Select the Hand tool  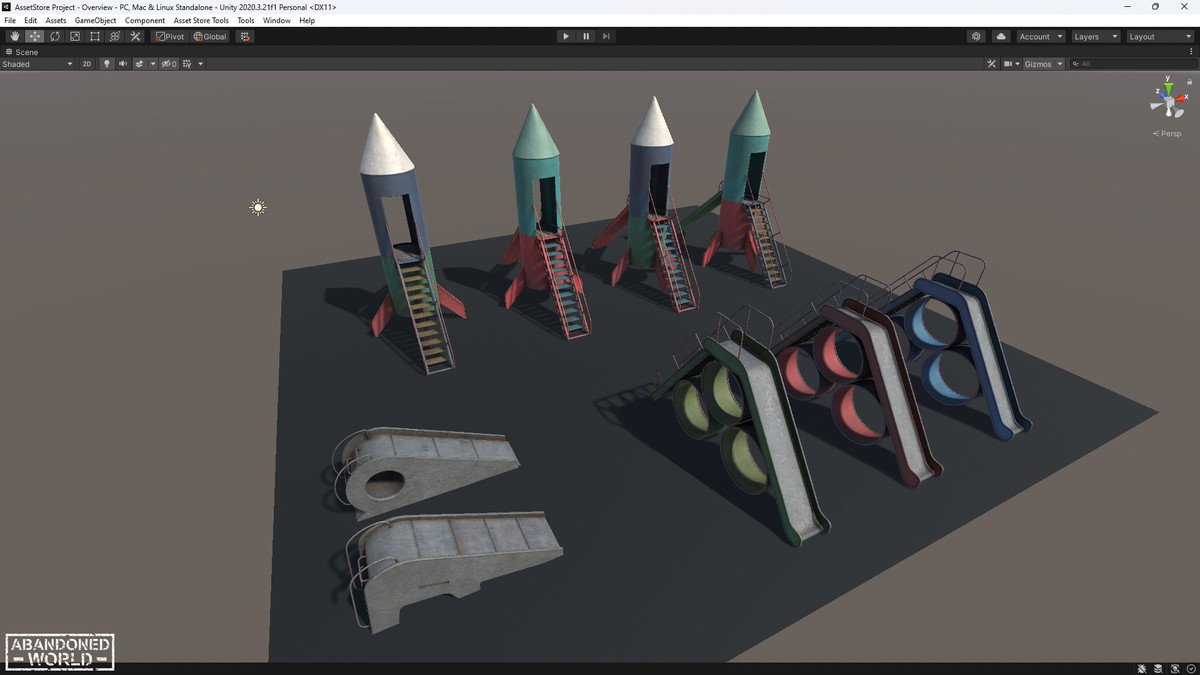(x=15, y=36)
